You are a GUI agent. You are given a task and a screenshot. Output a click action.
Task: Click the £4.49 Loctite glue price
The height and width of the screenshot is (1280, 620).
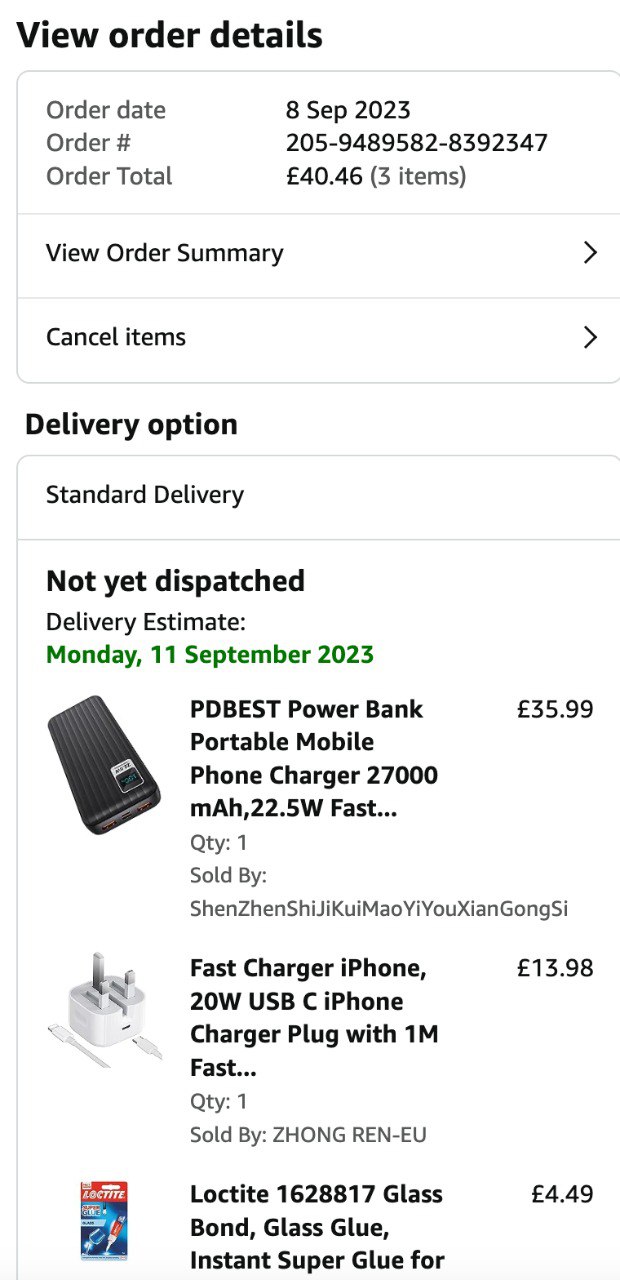562,1194
